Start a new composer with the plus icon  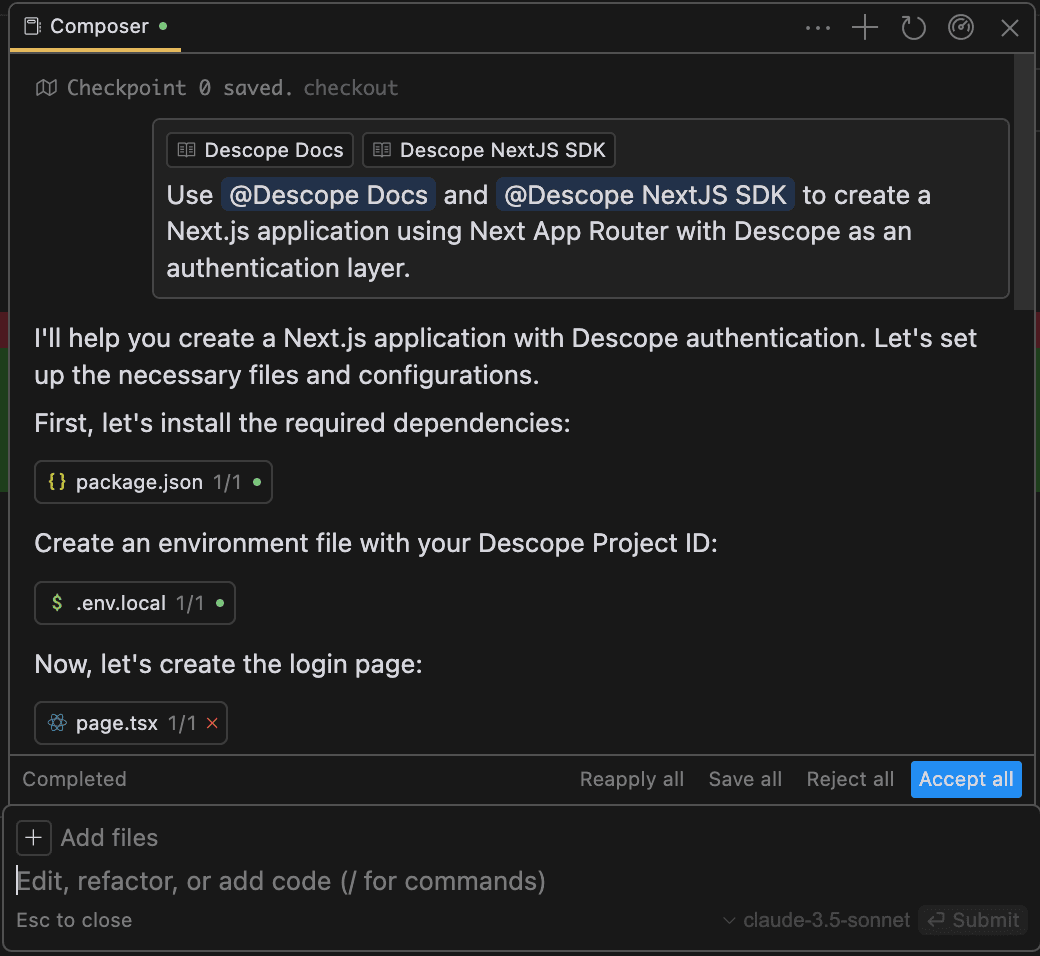[x=864, y=27]
